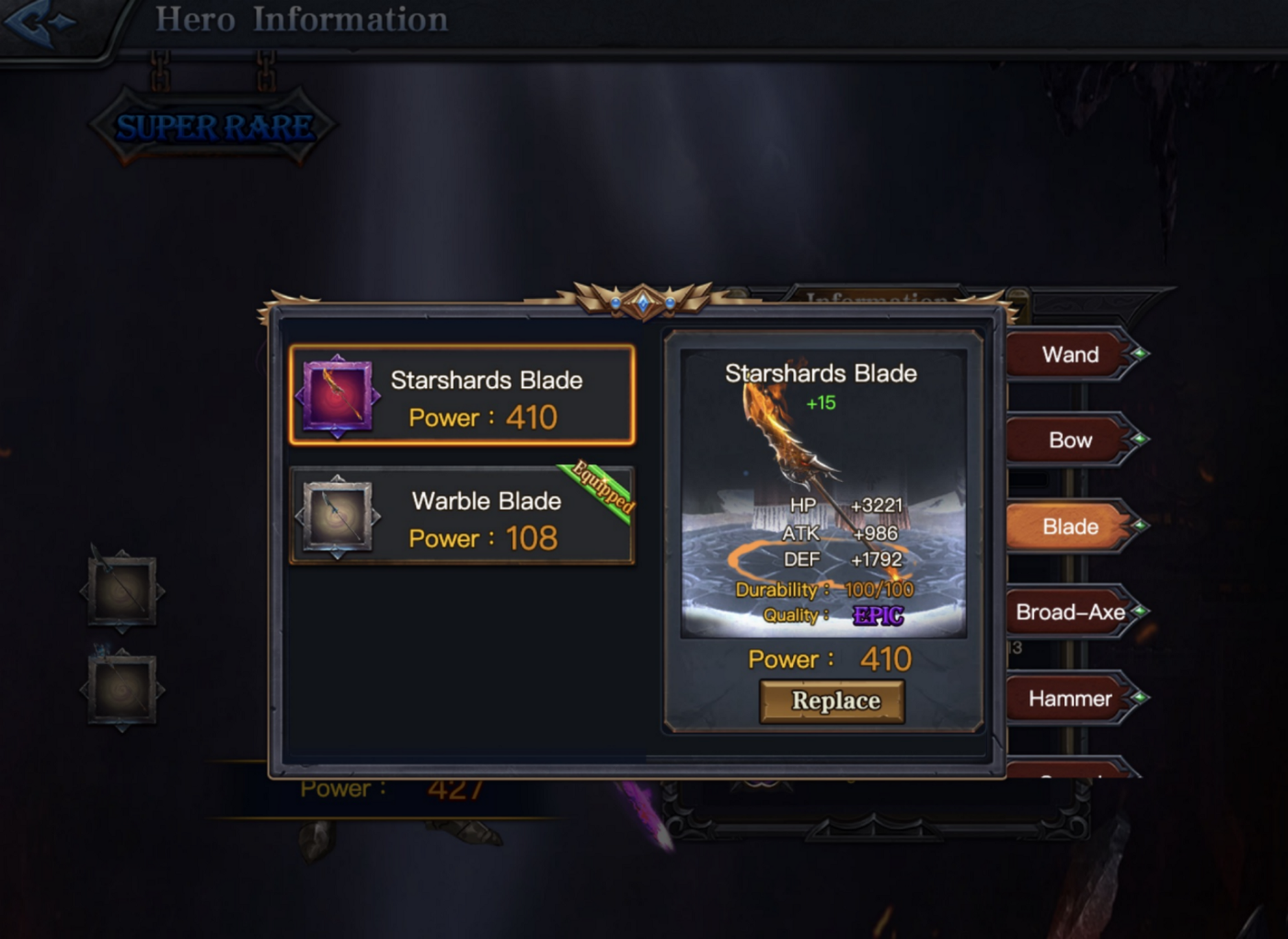Click the Replace button
Viewport: 1288px width, 939px height.
click(x=833, y=701)
